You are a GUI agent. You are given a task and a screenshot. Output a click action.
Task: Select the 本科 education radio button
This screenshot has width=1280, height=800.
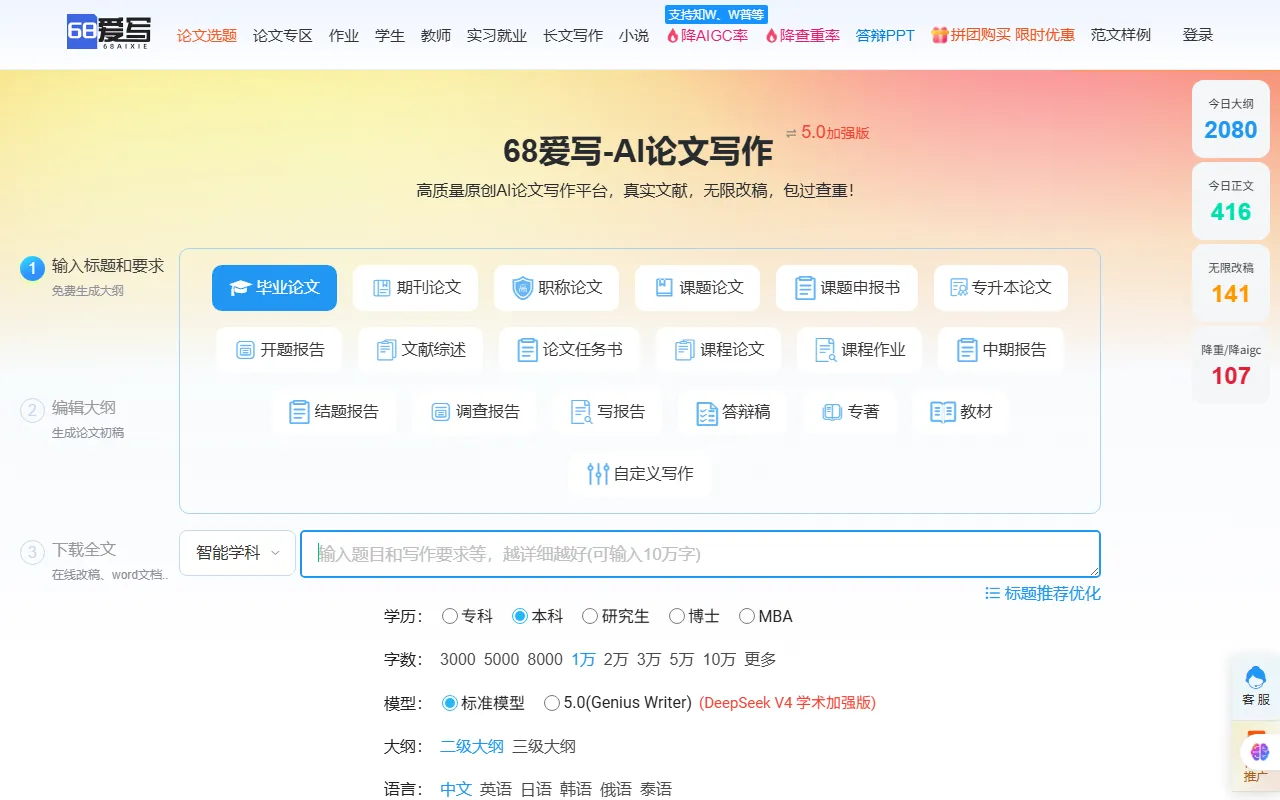(520, 616)
